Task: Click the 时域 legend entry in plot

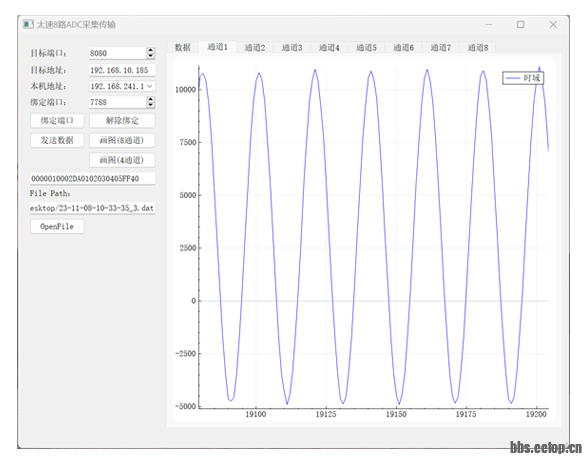Action: [523, 78]
